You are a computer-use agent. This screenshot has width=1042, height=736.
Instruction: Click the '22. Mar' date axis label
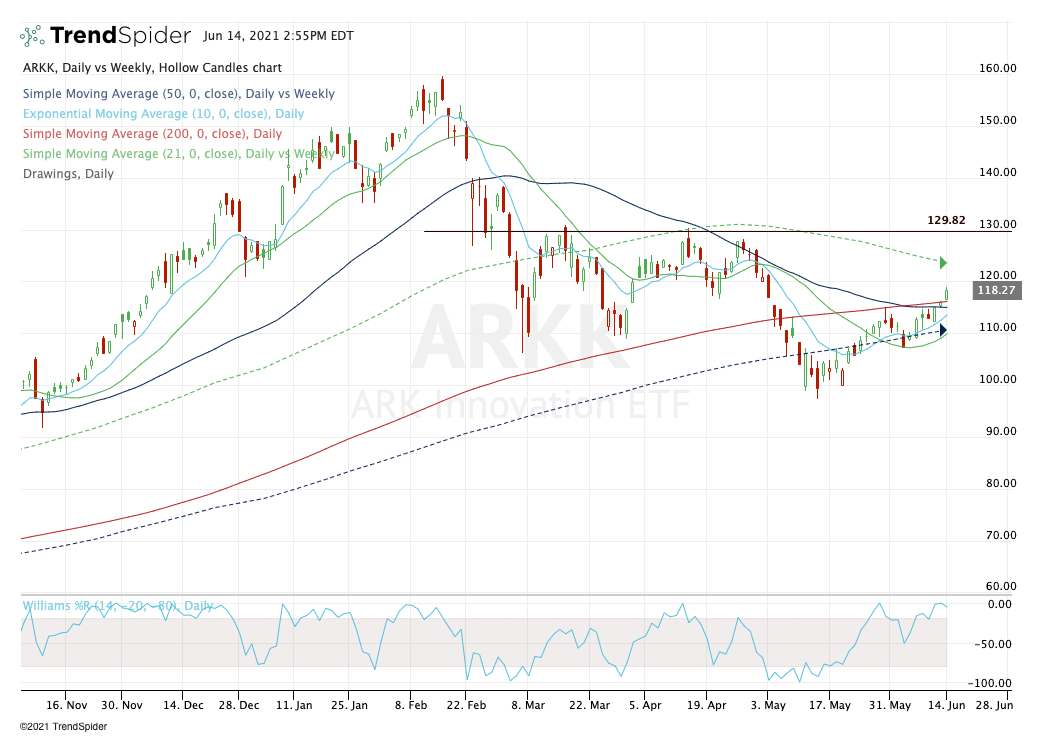point(589,705)
